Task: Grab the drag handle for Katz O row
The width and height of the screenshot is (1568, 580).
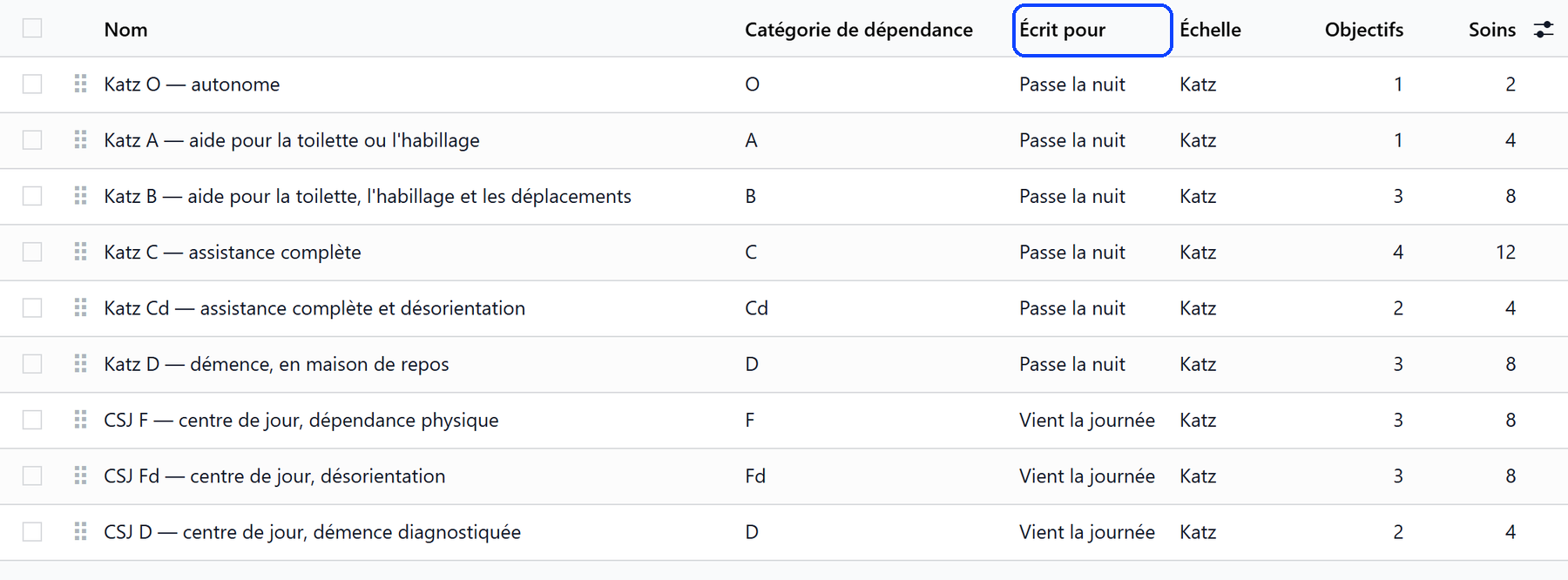Action: pos(80,84)
